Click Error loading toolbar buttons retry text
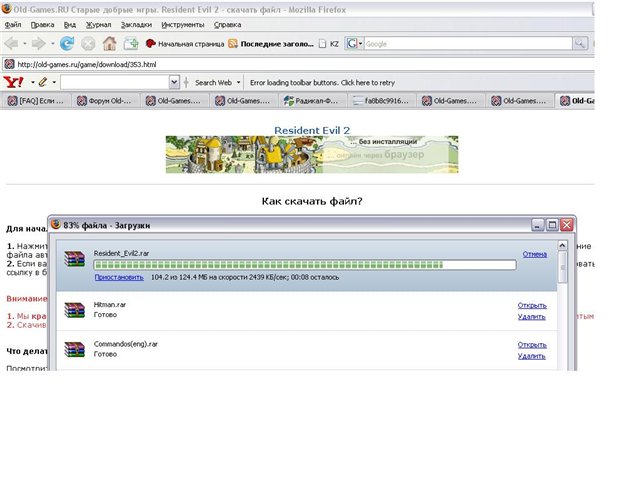640x480 pixels. pyautogui.click(x=322, y=82)
